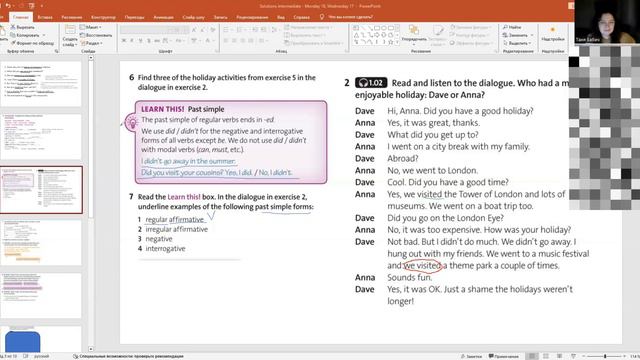
Task: Open the Слайд-шоу ribbon tab
Action: pos(193,17)
